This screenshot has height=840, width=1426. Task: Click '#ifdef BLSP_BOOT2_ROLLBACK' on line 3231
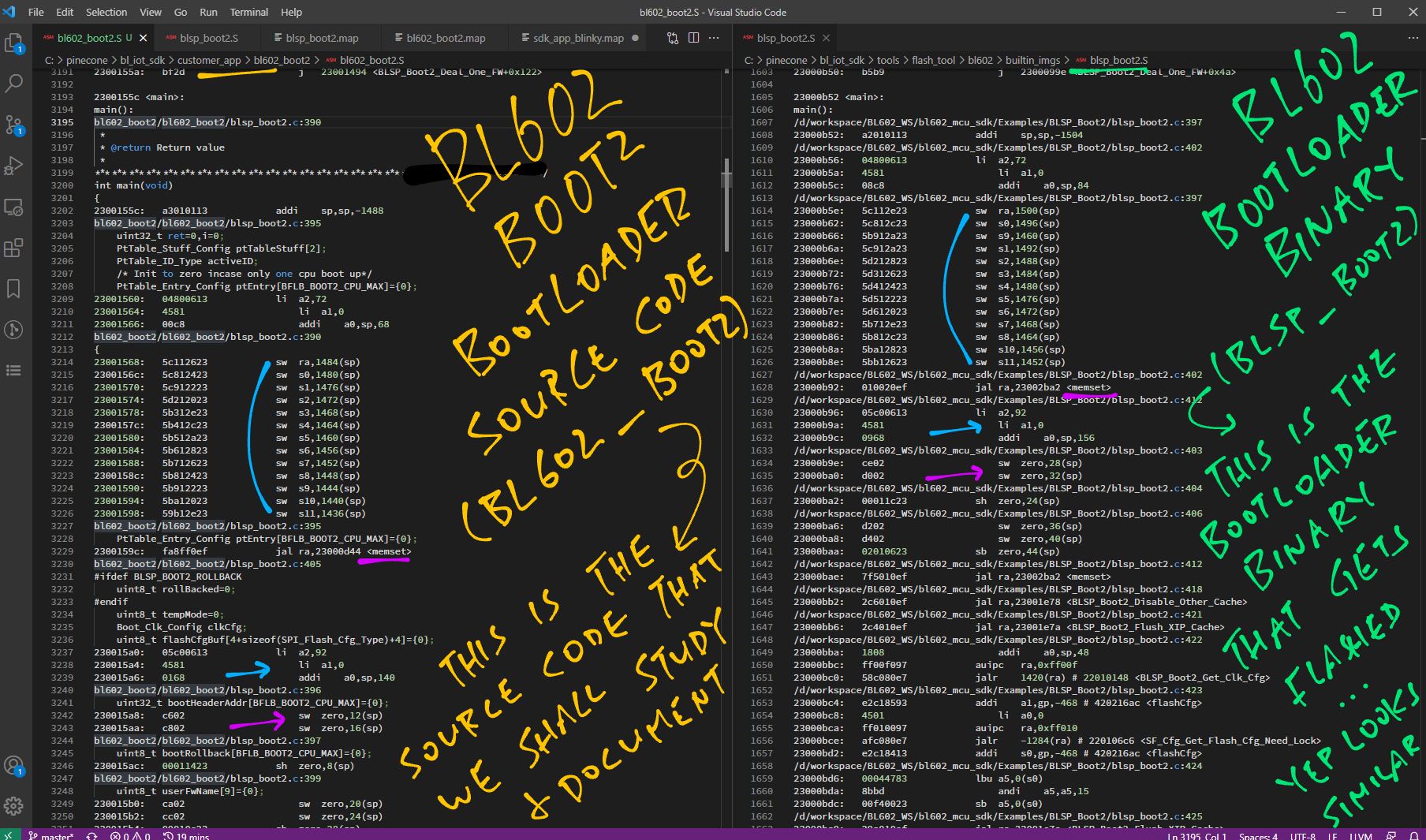tap(168, 577)
